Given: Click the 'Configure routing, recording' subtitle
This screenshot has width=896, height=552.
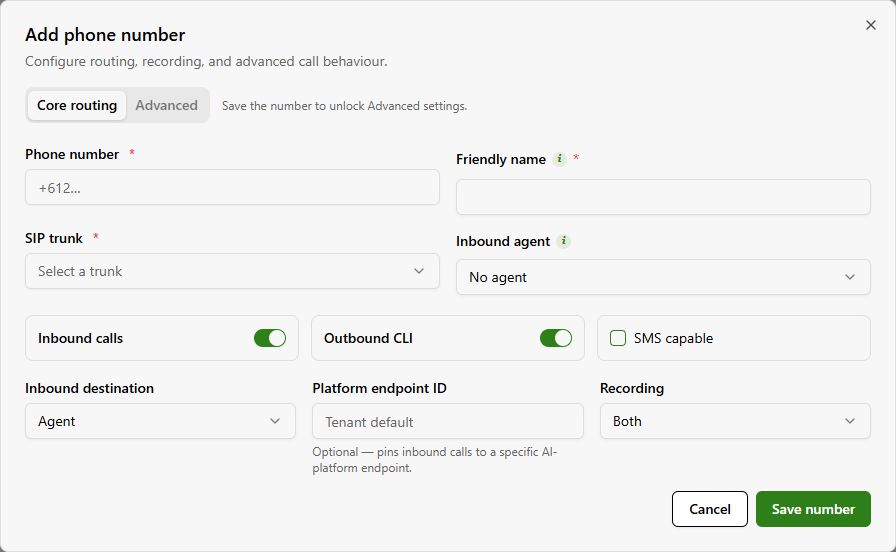Looking at the screenshot, I should [206, 61].
